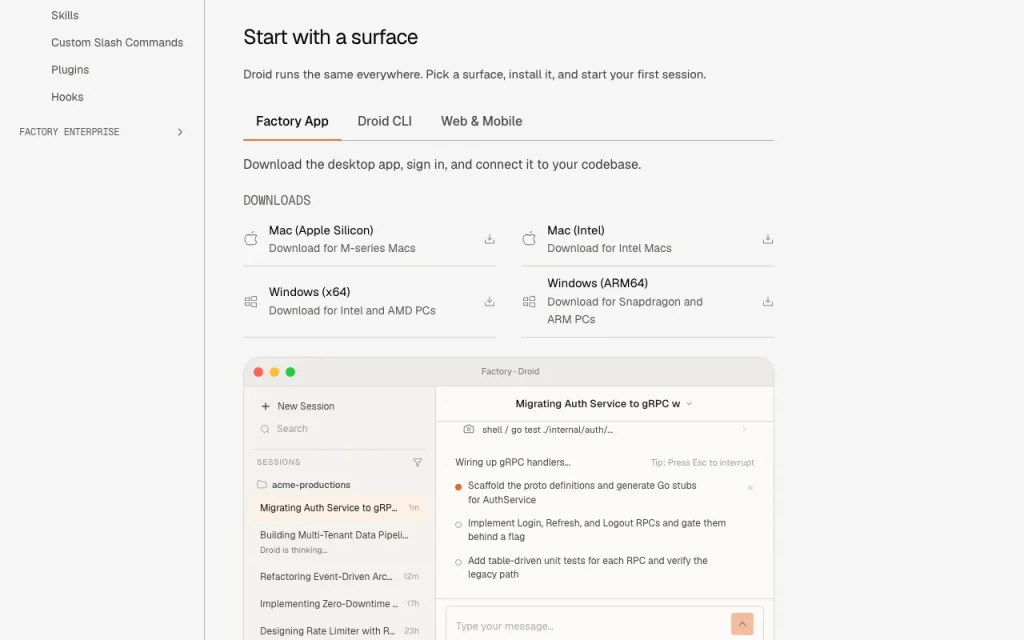Switch to the Web & Mobile tab
Viewport: 1024px width, 640px height.
[x=481, y=121]
